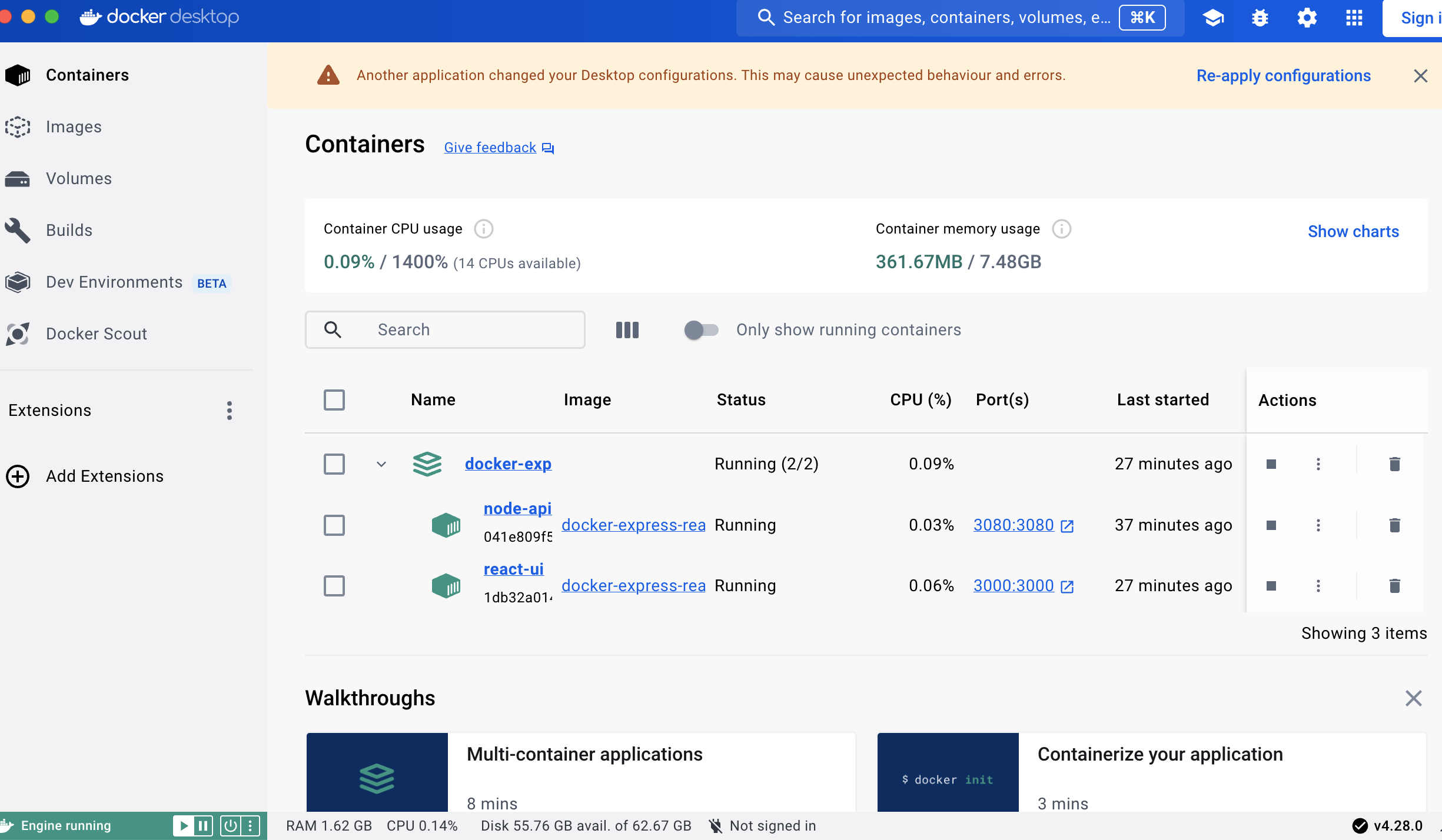Pause the Docker engine
This screenshot has width=1442, height=840.
coord(203,826)
